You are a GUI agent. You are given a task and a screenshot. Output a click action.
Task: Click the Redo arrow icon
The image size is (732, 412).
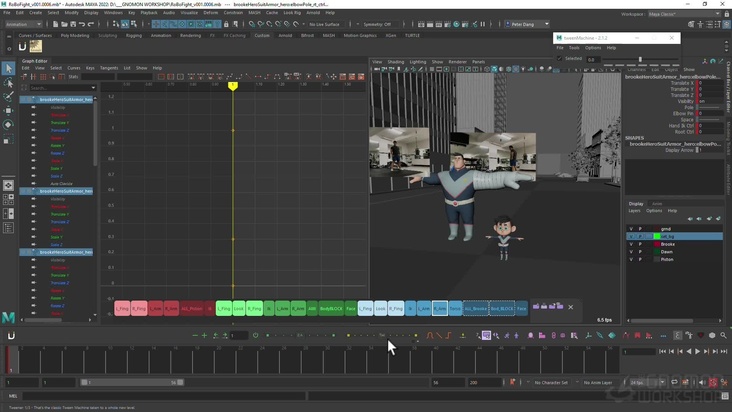[x=91, y=24]
